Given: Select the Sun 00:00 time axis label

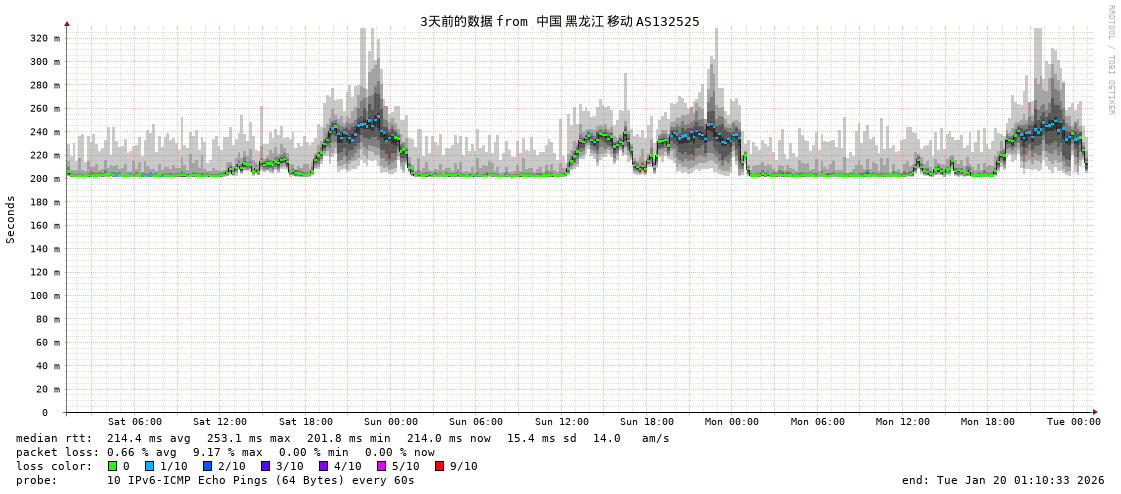Looking at the screenshot, I should [x=391, y=422].
